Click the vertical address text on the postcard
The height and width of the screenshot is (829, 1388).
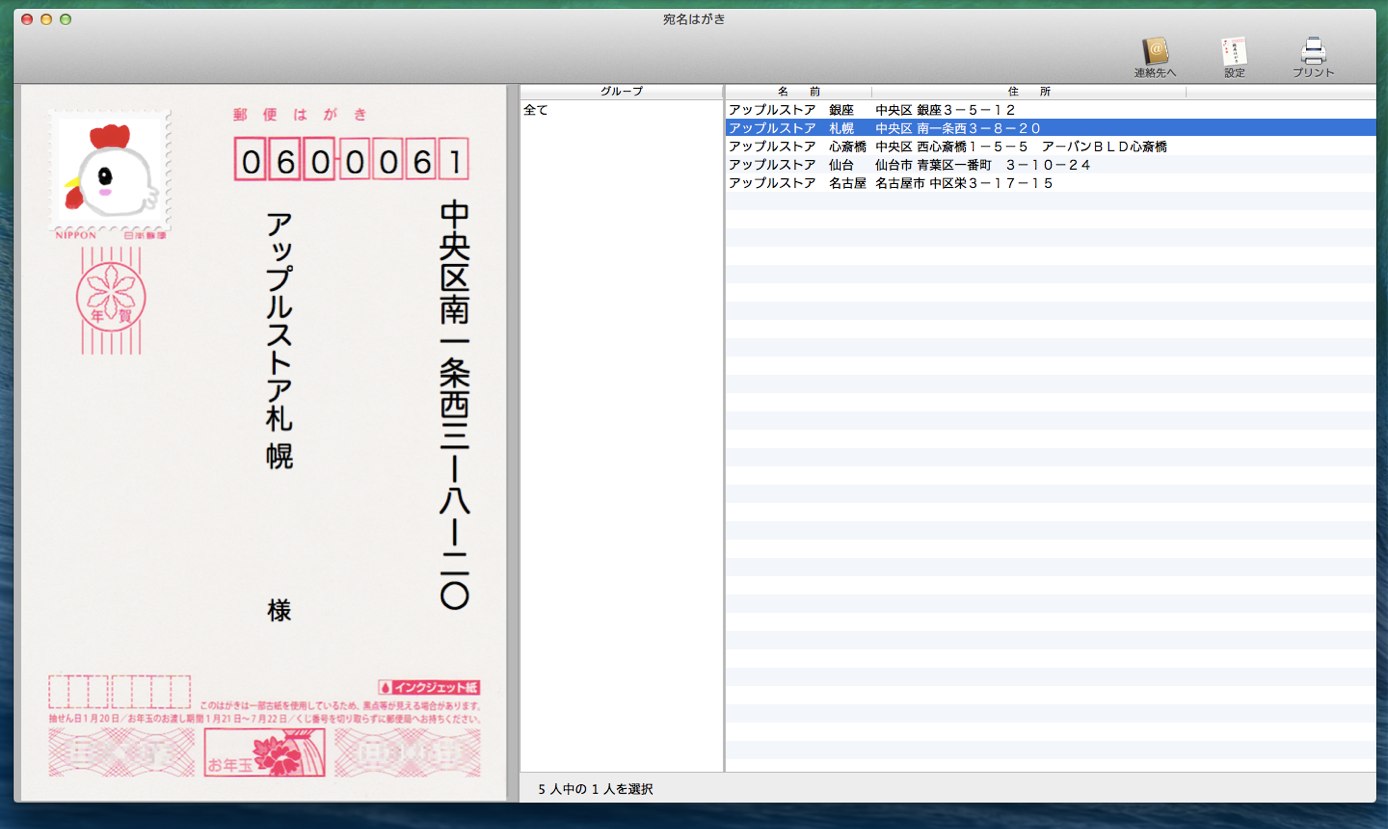tap(454, 405)
